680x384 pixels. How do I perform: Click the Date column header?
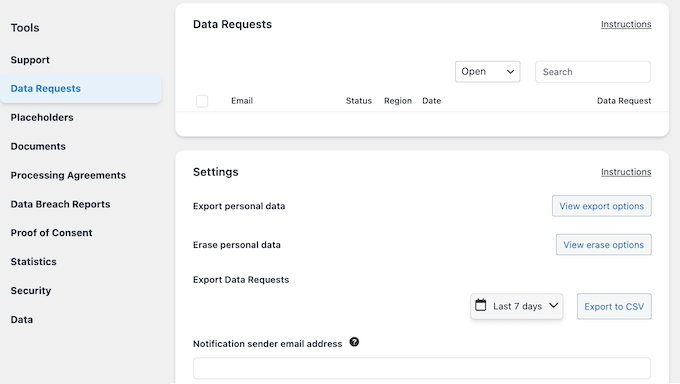tap(432, 101)
